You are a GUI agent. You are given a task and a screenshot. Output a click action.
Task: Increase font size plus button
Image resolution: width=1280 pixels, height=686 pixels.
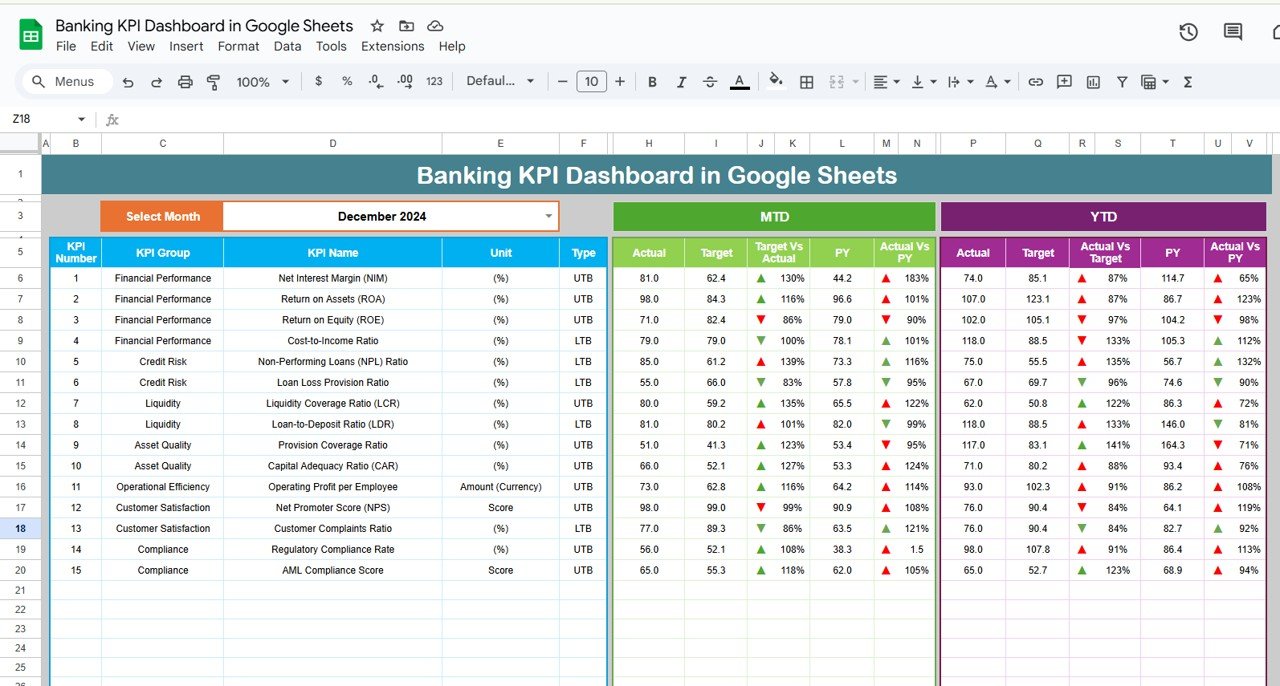point(620,82)
